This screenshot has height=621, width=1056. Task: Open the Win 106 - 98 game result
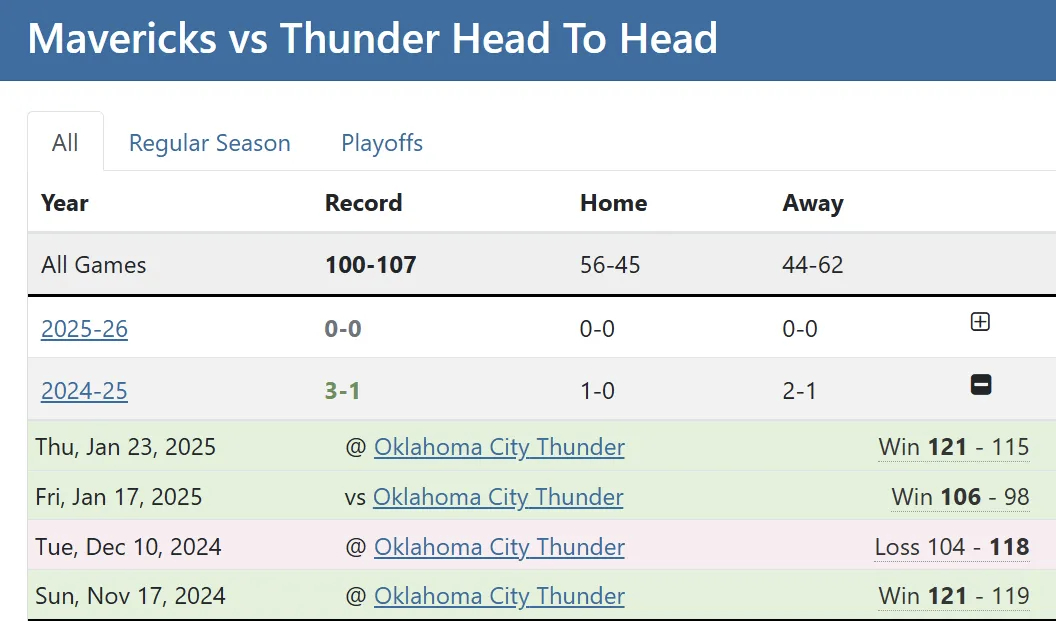[x=960, y=496]
